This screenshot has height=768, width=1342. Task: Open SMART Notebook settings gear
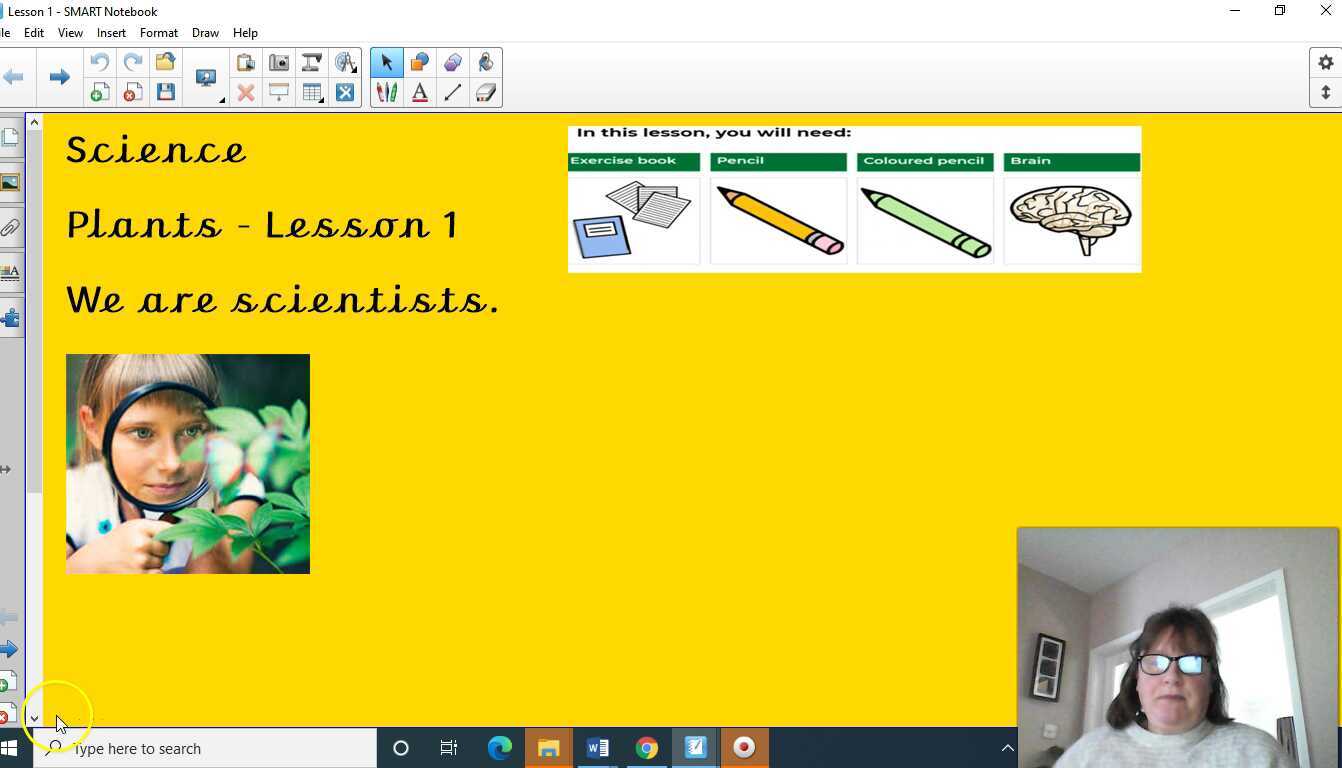click(1328, 62)
